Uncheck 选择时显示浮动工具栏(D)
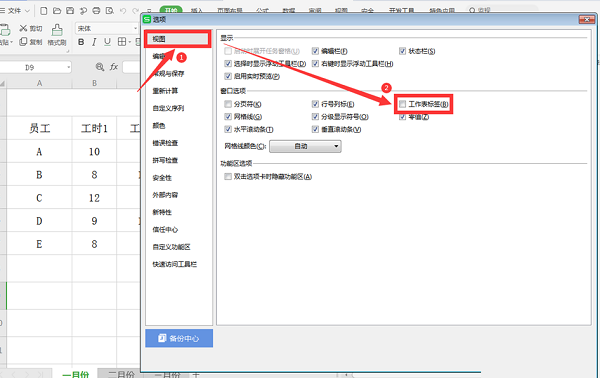This screenshot has width=600, height=378. click(228, 64)
